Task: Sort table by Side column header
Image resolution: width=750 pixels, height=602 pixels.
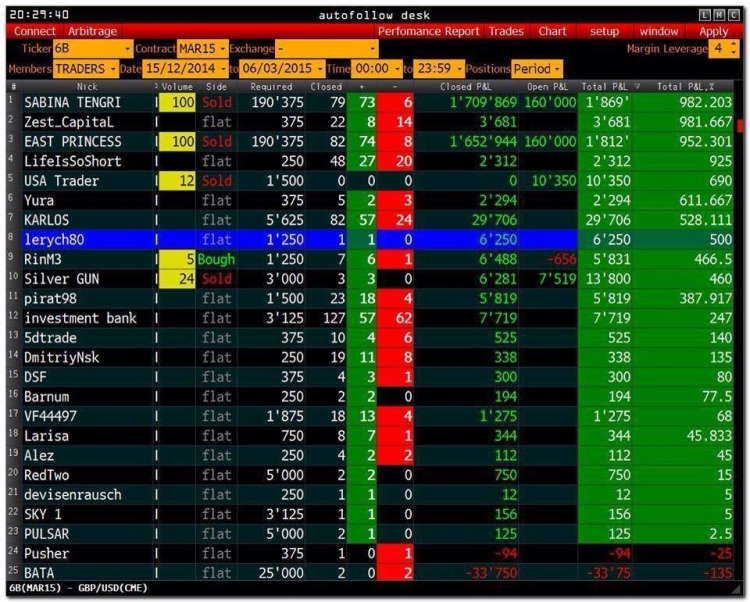Action: pos(216,87)
